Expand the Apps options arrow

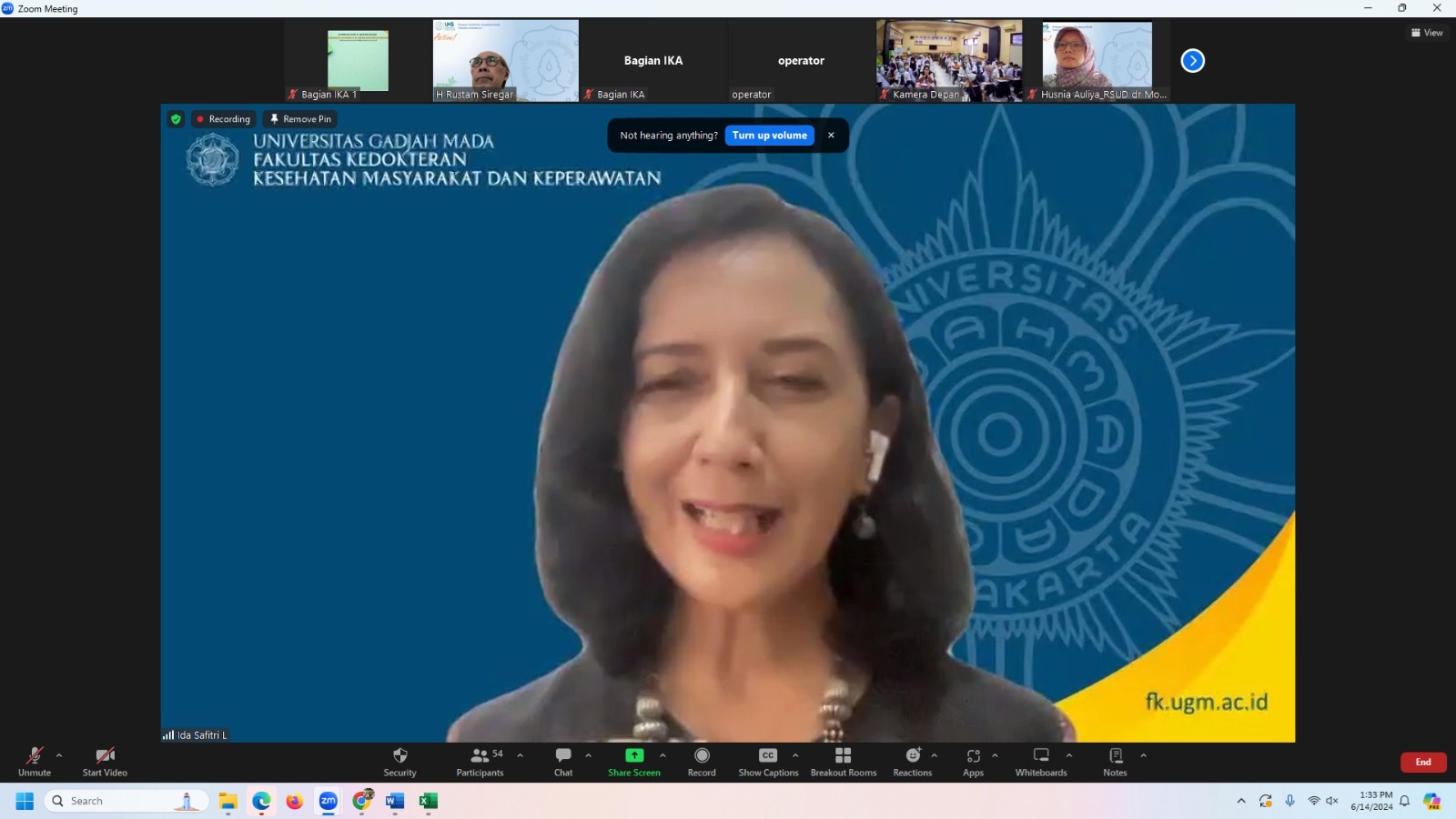tap(995, 755)
